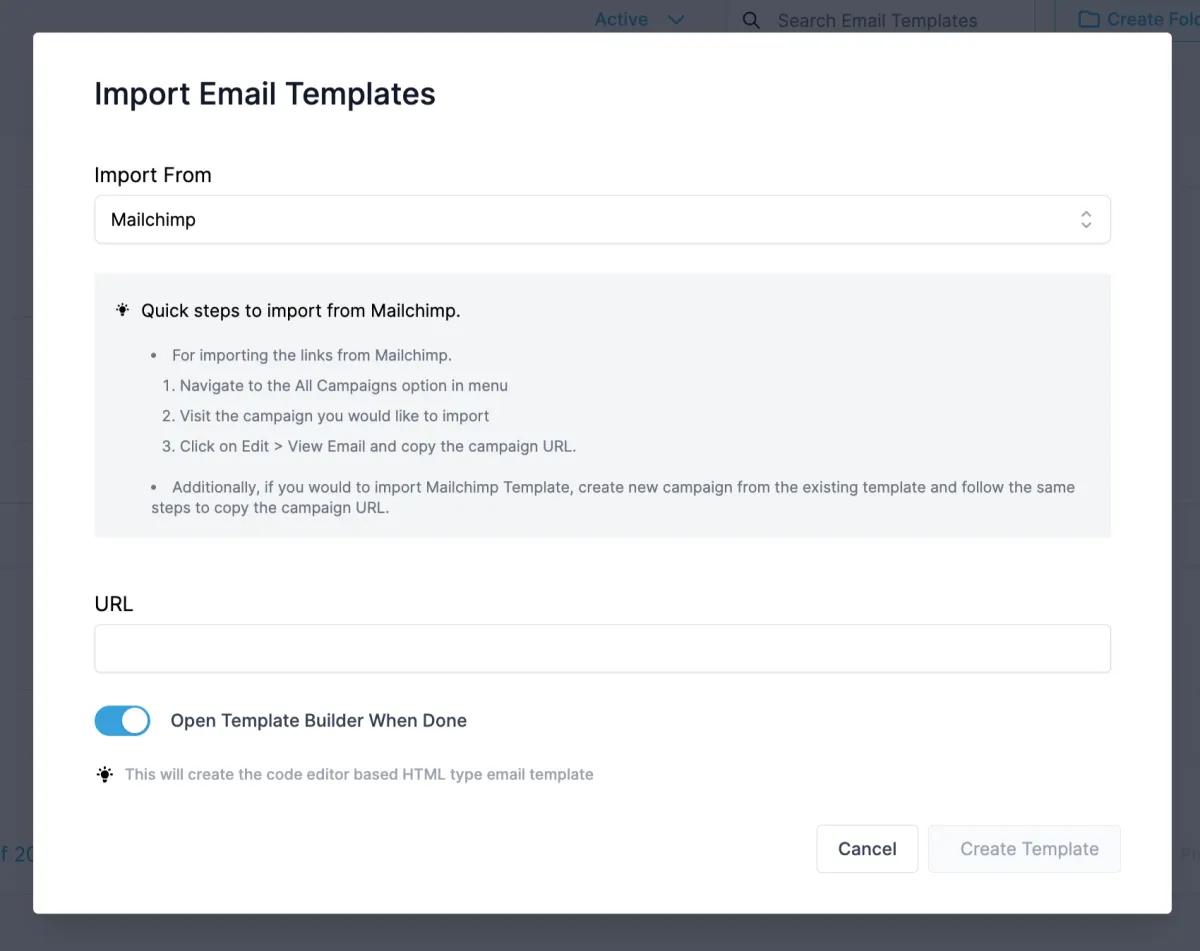Click the Import From field label
The image size is (1200, 951).
coord(153,175)
